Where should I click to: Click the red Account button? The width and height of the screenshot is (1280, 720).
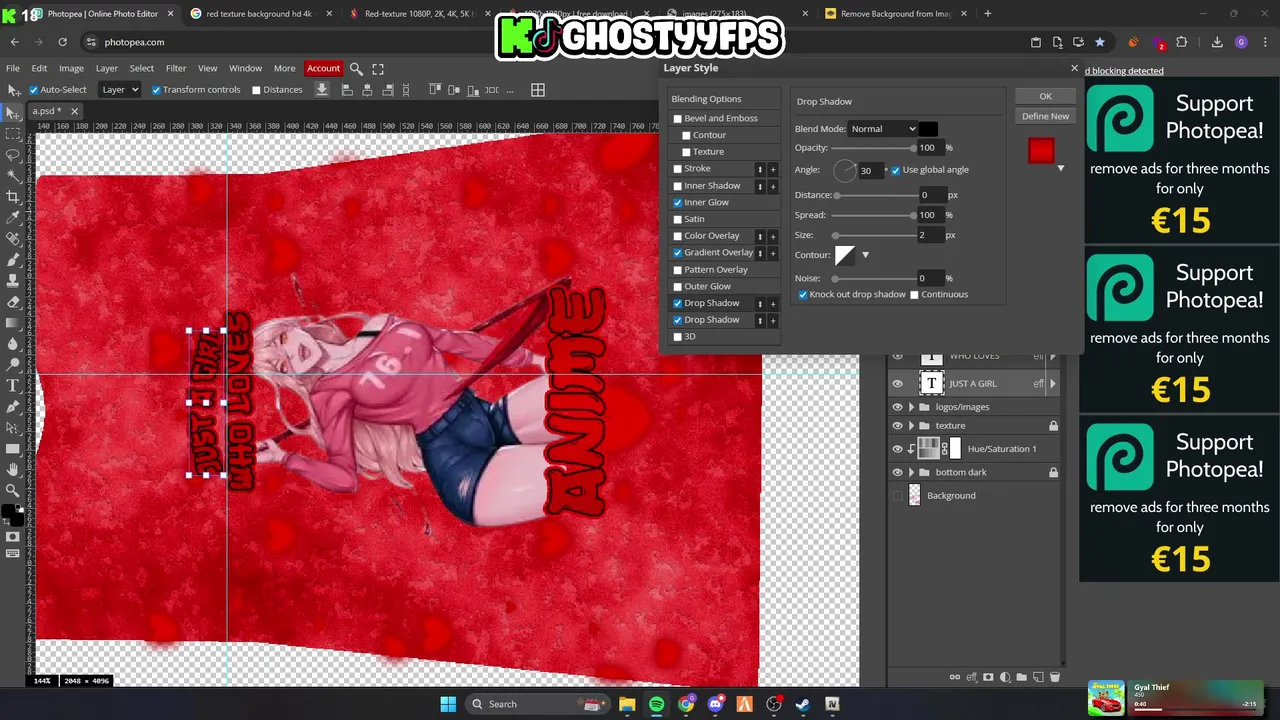(323, 69)
